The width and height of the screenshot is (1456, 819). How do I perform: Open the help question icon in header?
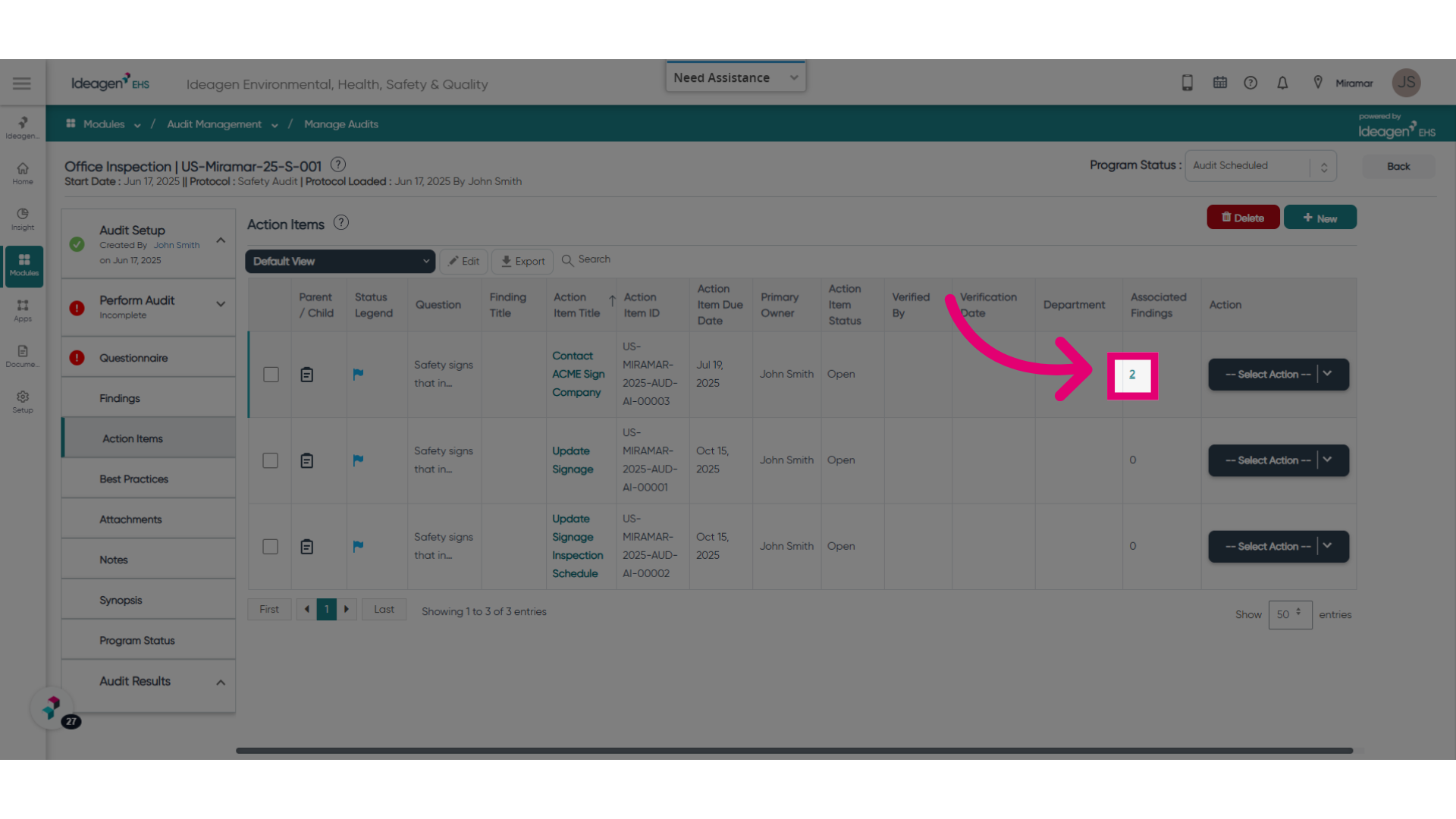pos(1250,83)
